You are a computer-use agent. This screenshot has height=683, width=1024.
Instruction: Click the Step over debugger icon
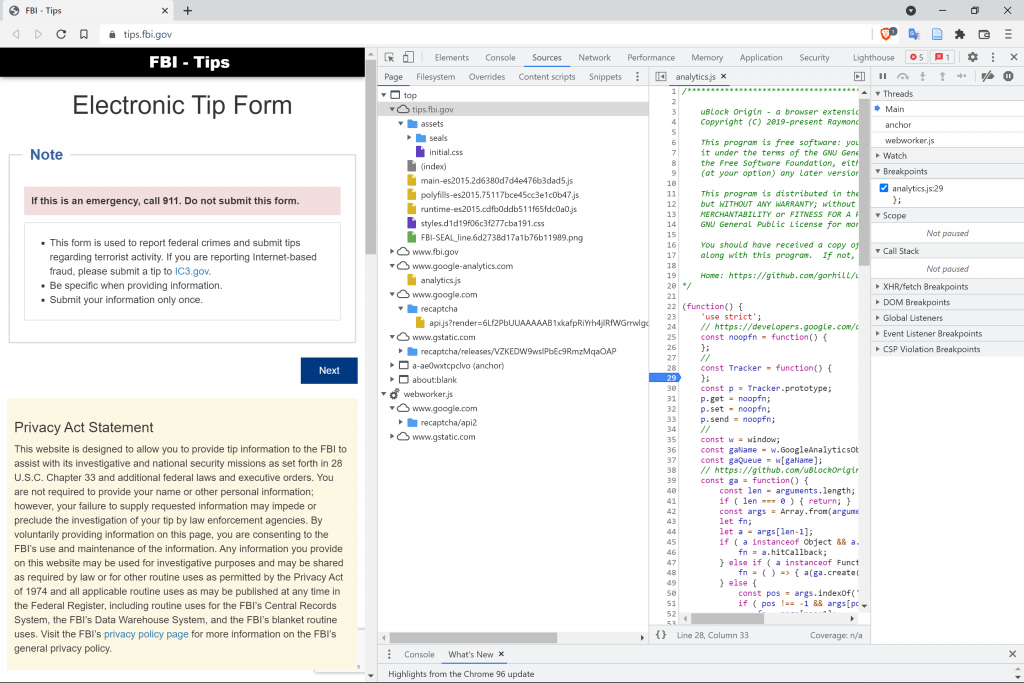click(x=903, y=76)
